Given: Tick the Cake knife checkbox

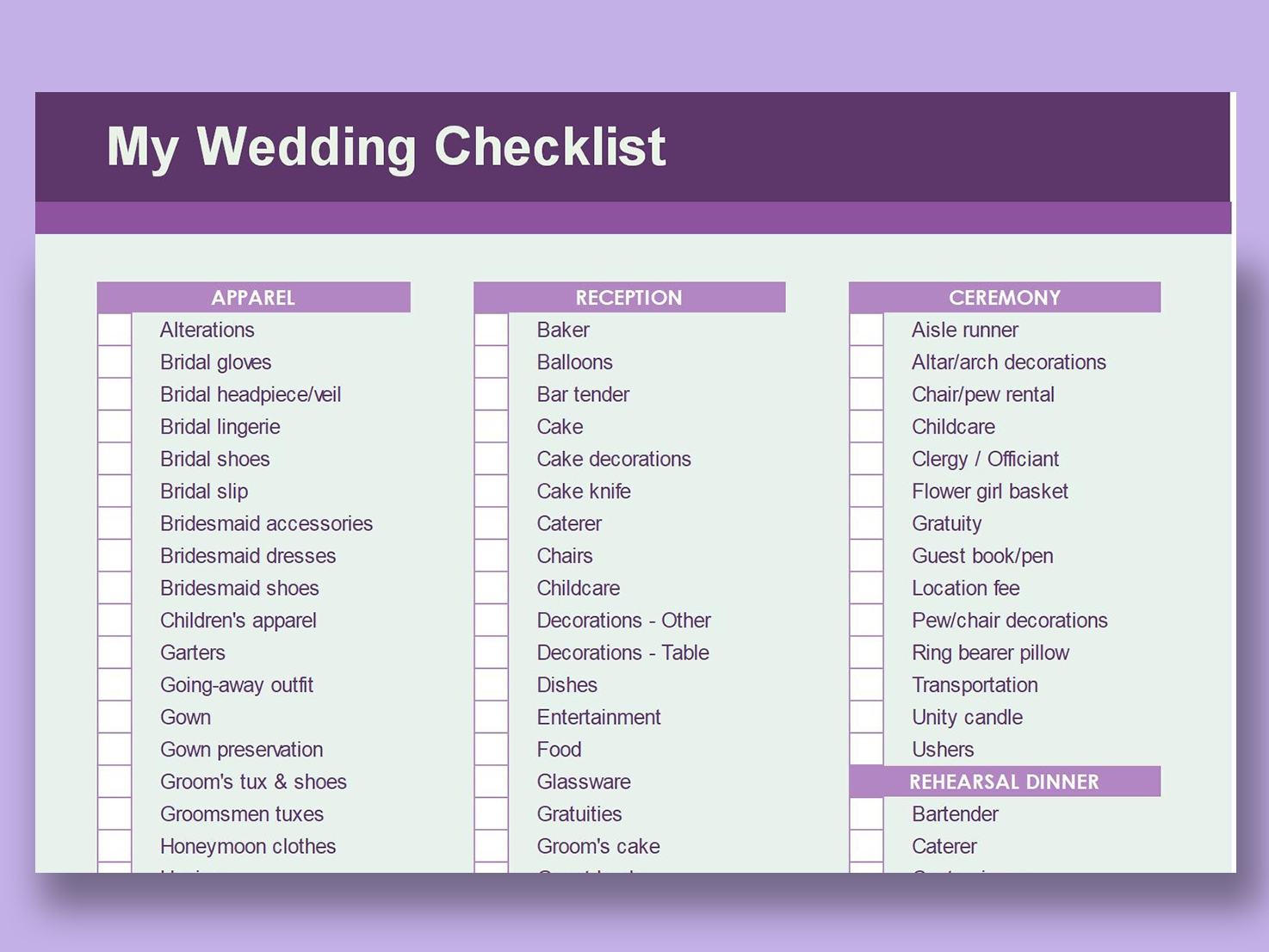Looking at the screenshot, I should click(x=492, y=491).
